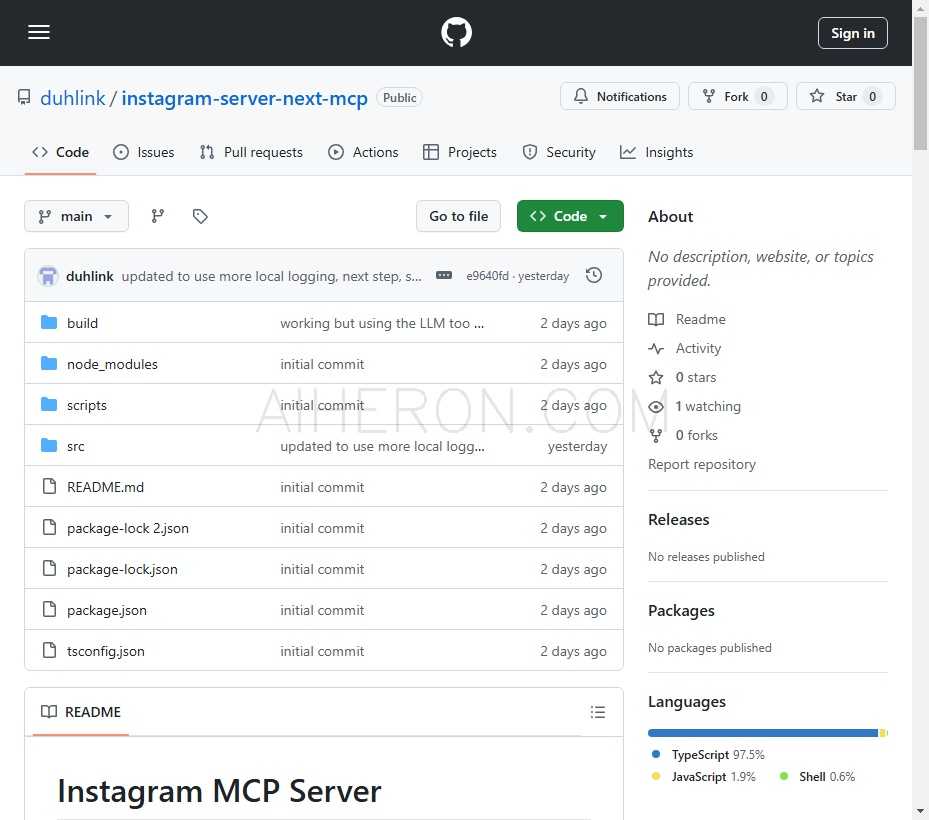Select the Code tab
The width and height of the screenshot is (929, 820).
click(60, 152)
